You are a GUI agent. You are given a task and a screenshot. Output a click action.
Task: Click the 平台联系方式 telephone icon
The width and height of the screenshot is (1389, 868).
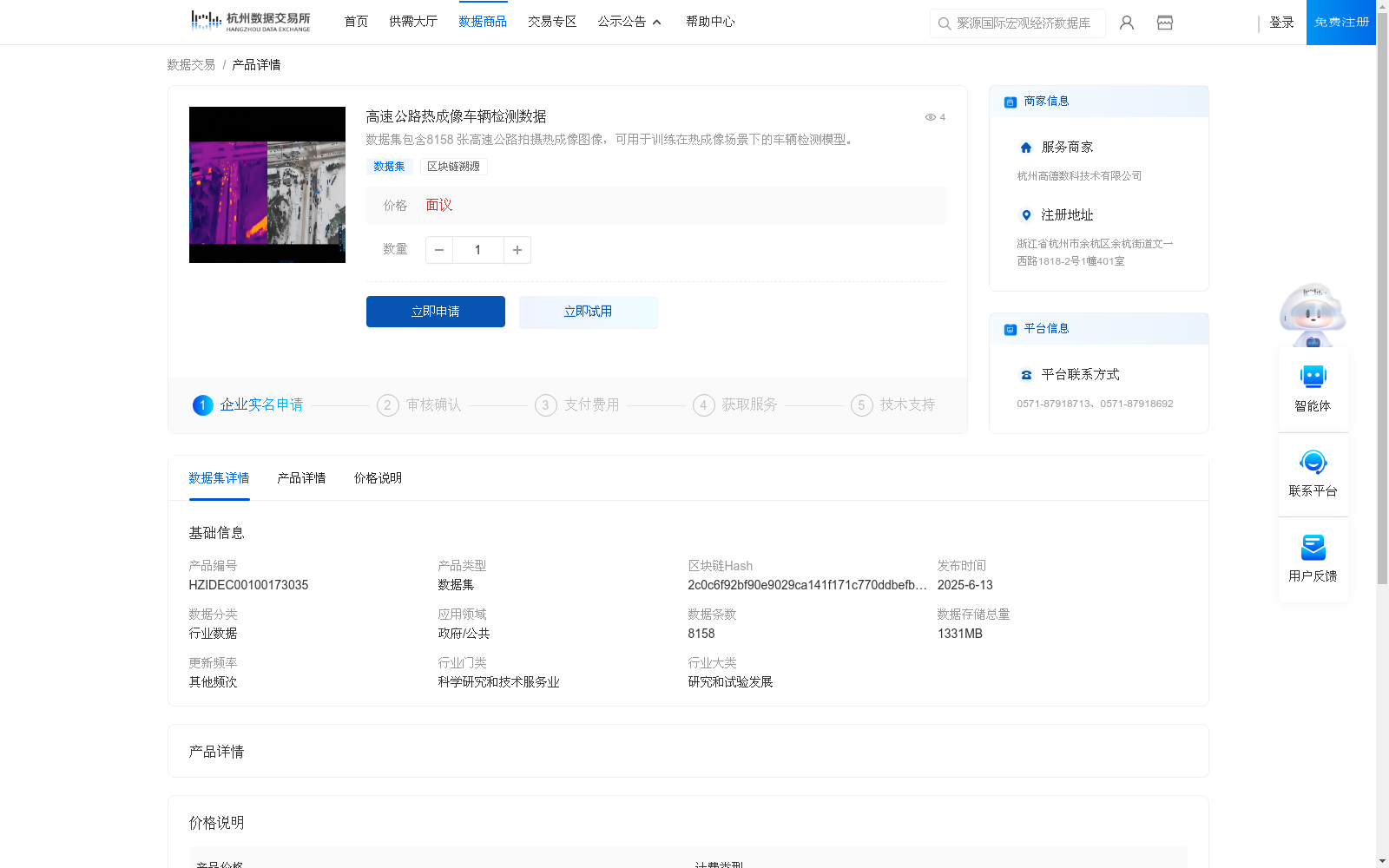click(x=1026, y=375)
